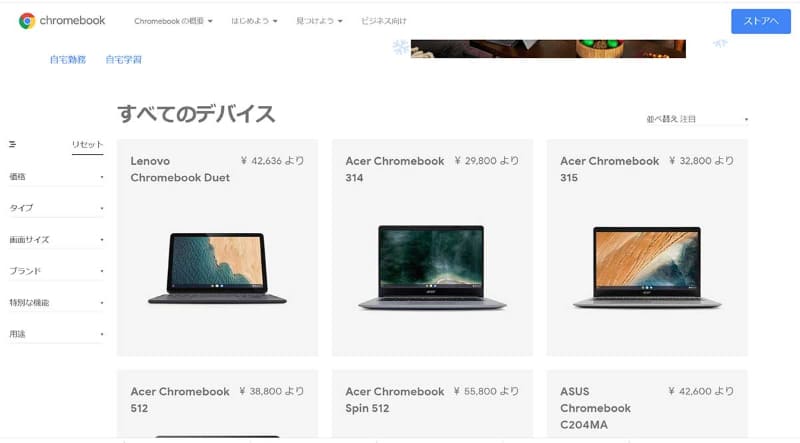Go to the ビジネス向け page
This screenshot has width=800, height=443.
click(x=384, y=21)
